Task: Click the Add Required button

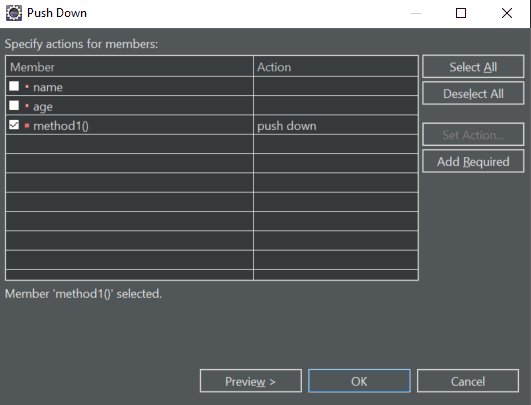Action: click(x=473, y=161)
